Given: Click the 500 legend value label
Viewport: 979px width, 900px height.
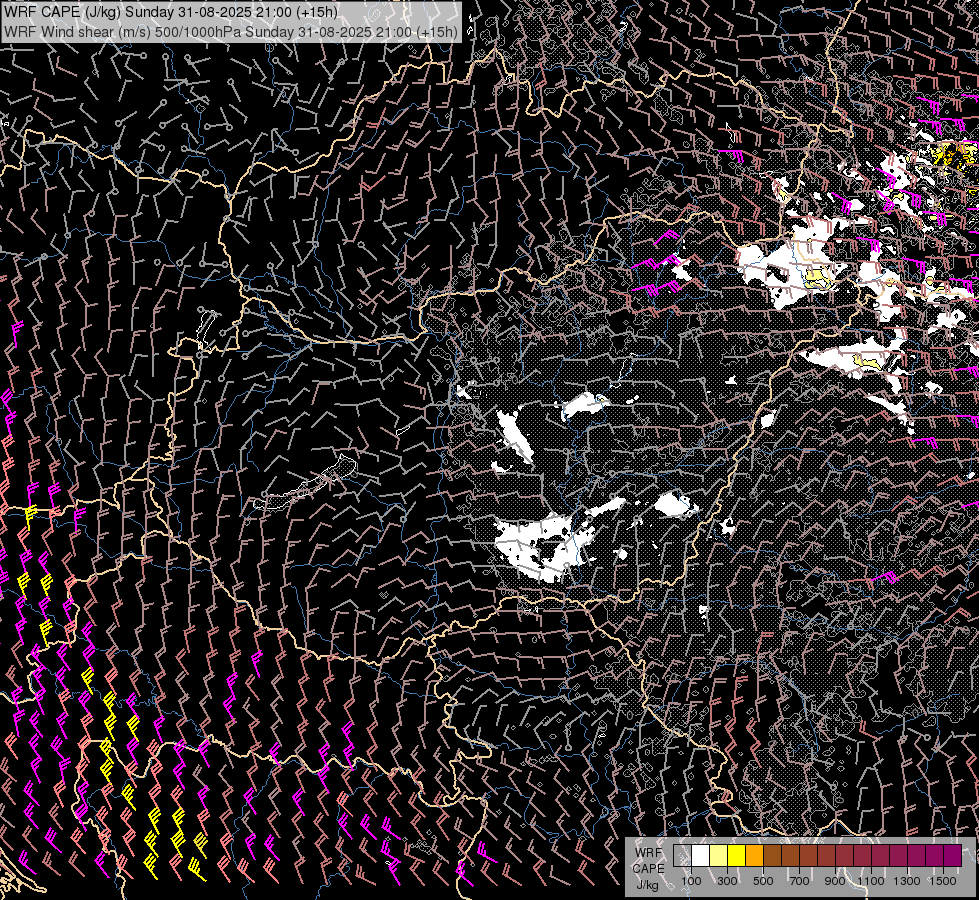Looking at the screenshot, I should [763, 881].
